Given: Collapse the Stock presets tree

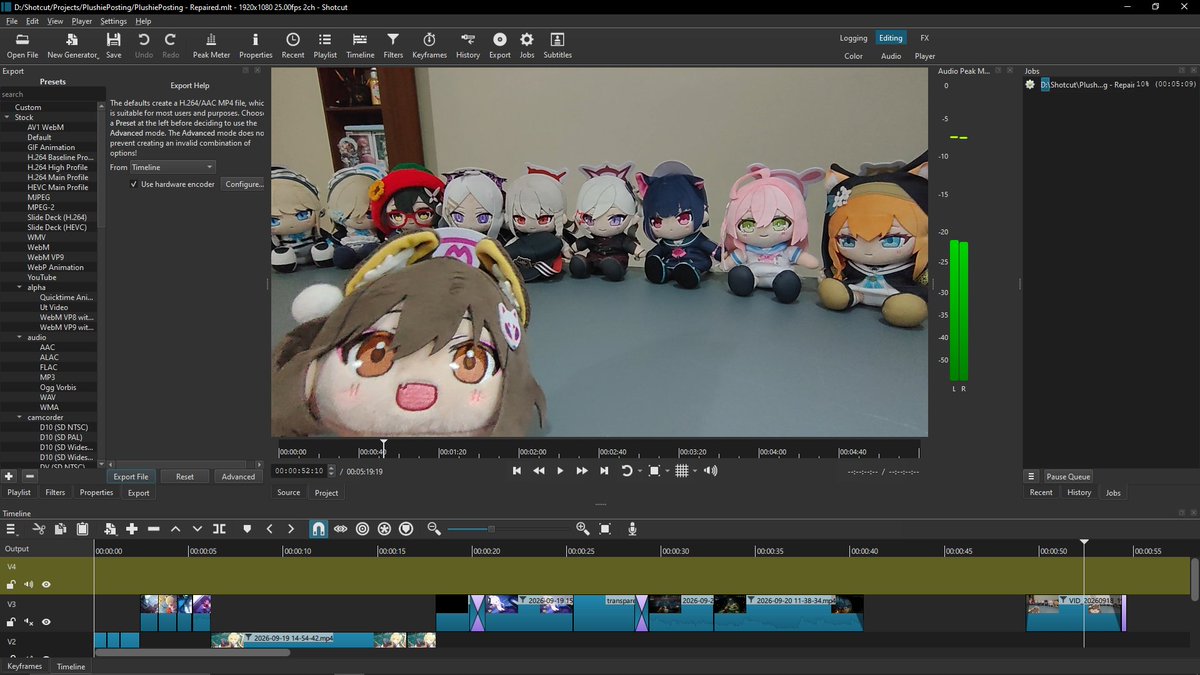Looking at the screenshot, I should point(7,117).
